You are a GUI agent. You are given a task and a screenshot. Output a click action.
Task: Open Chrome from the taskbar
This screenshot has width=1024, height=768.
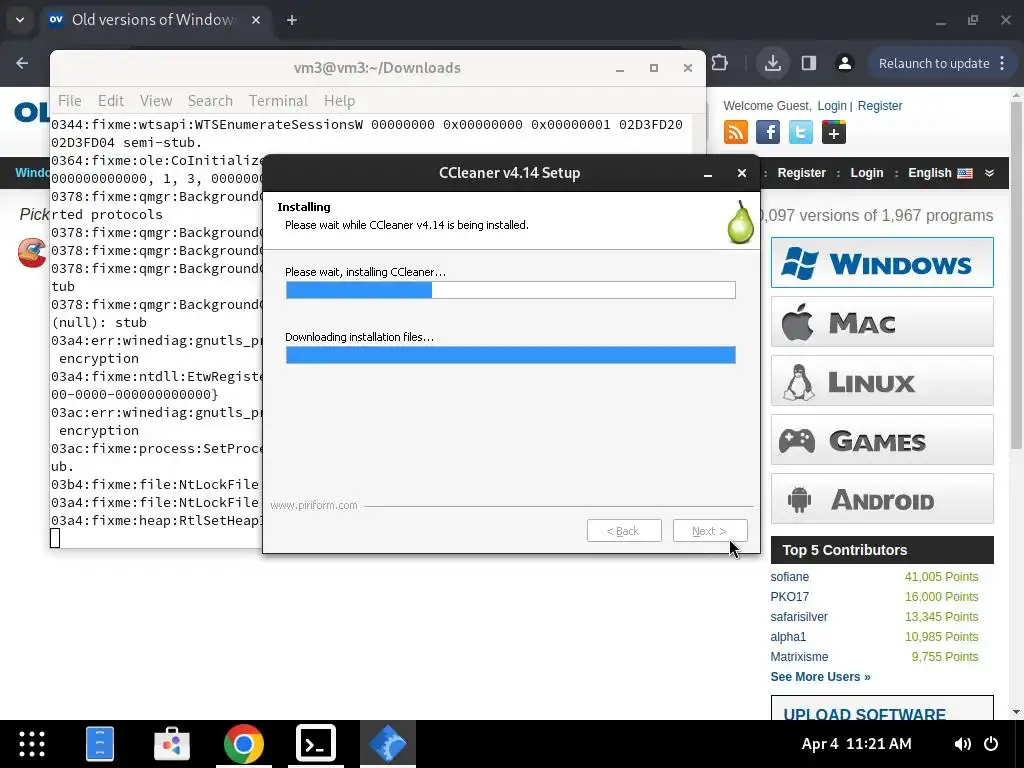click(244, 744)
